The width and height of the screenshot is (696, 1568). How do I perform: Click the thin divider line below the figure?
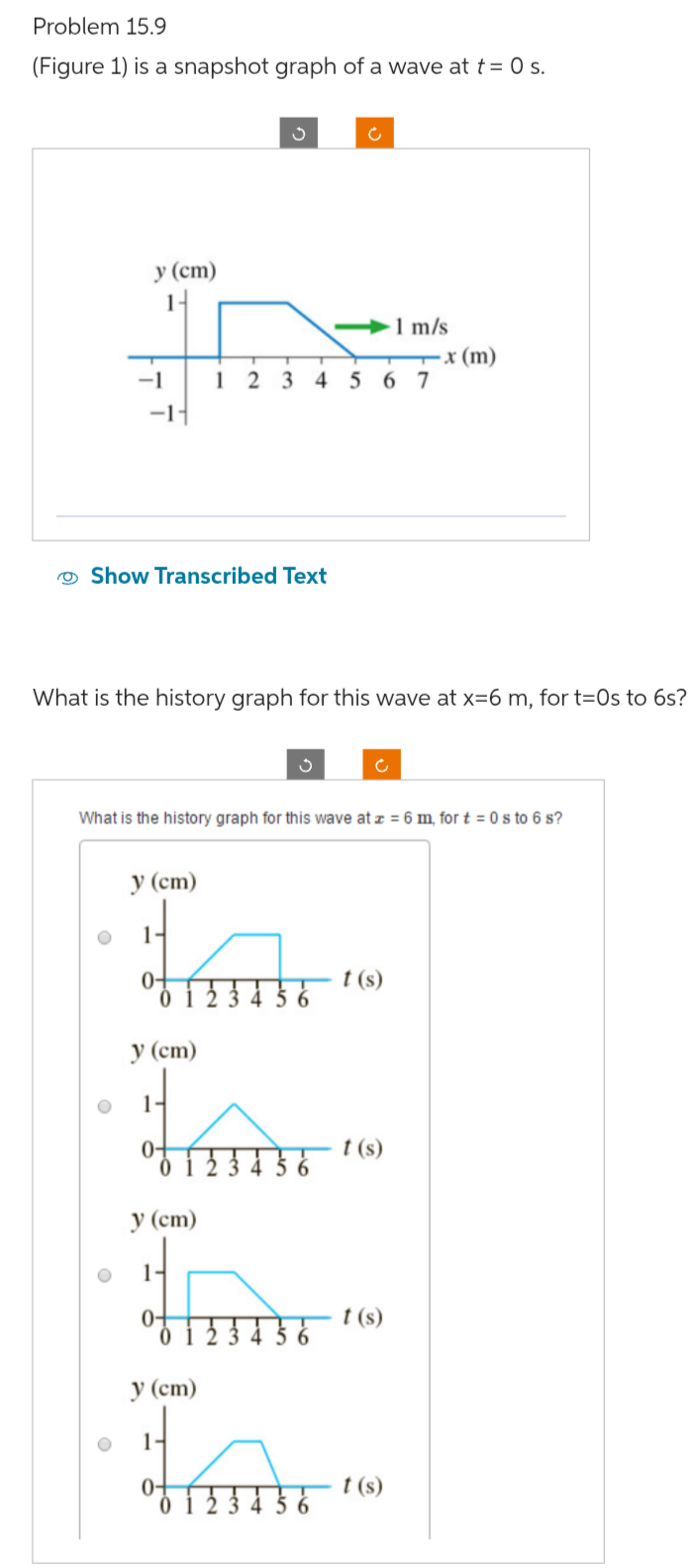(x=310, y=515)
